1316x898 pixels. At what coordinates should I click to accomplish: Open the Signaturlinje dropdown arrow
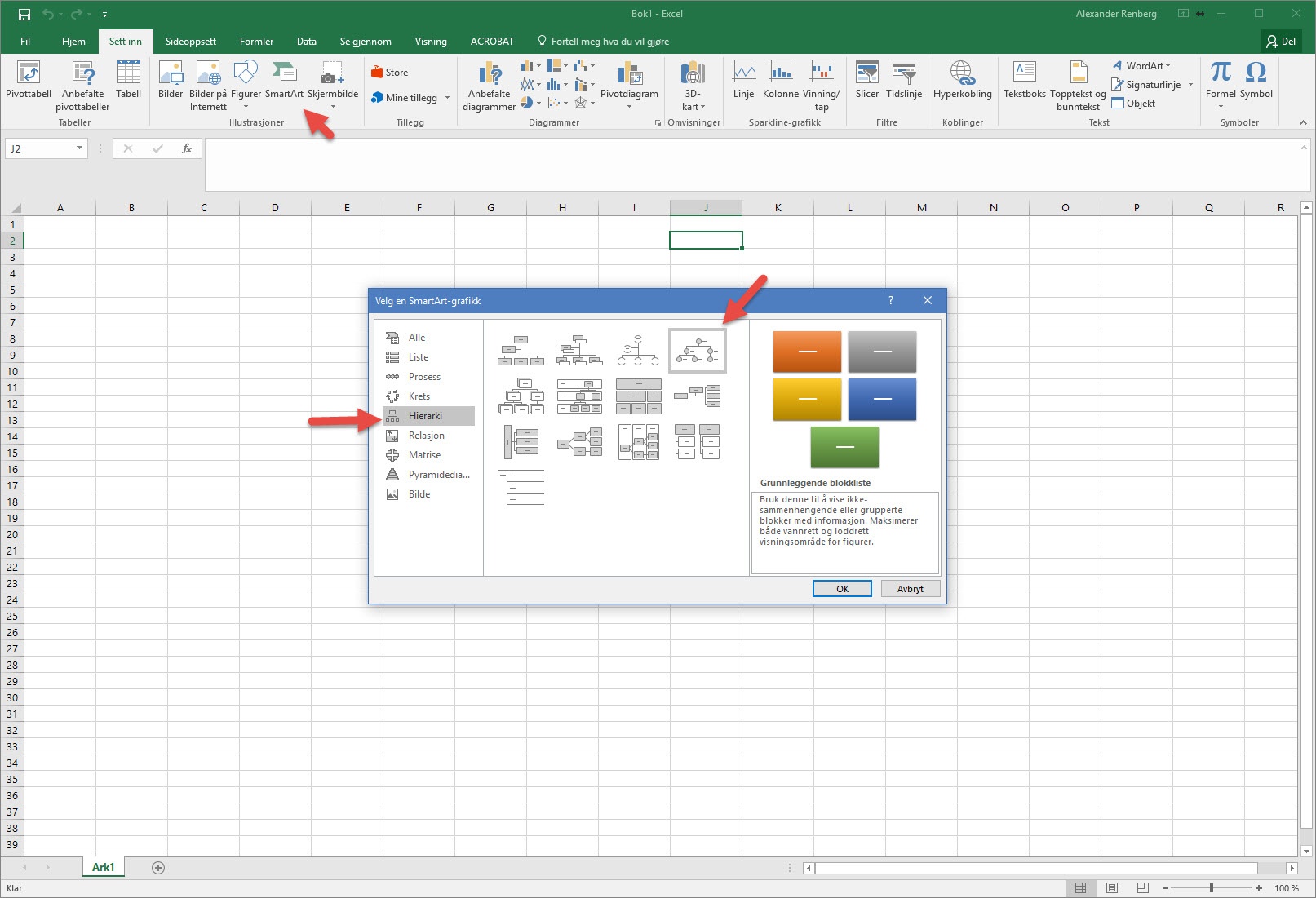pyautogui.click(x=1190, y=85)
